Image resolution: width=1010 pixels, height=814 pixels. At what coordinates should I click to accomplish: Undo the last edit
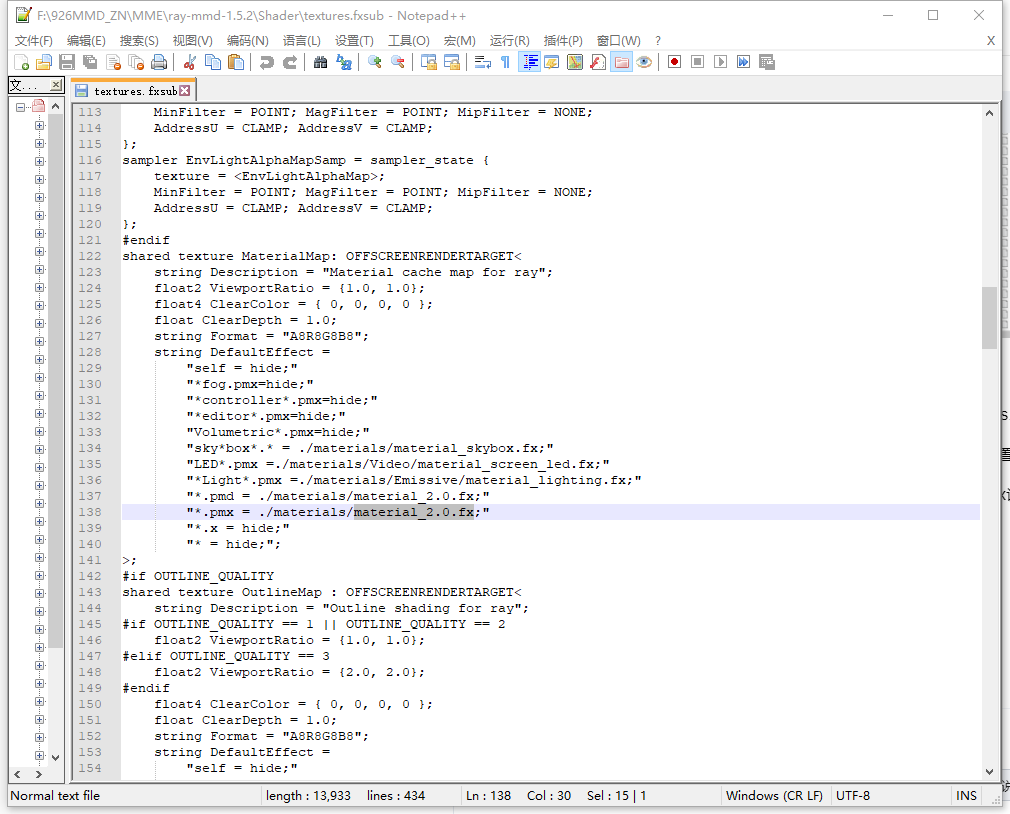tap(266, 62)
